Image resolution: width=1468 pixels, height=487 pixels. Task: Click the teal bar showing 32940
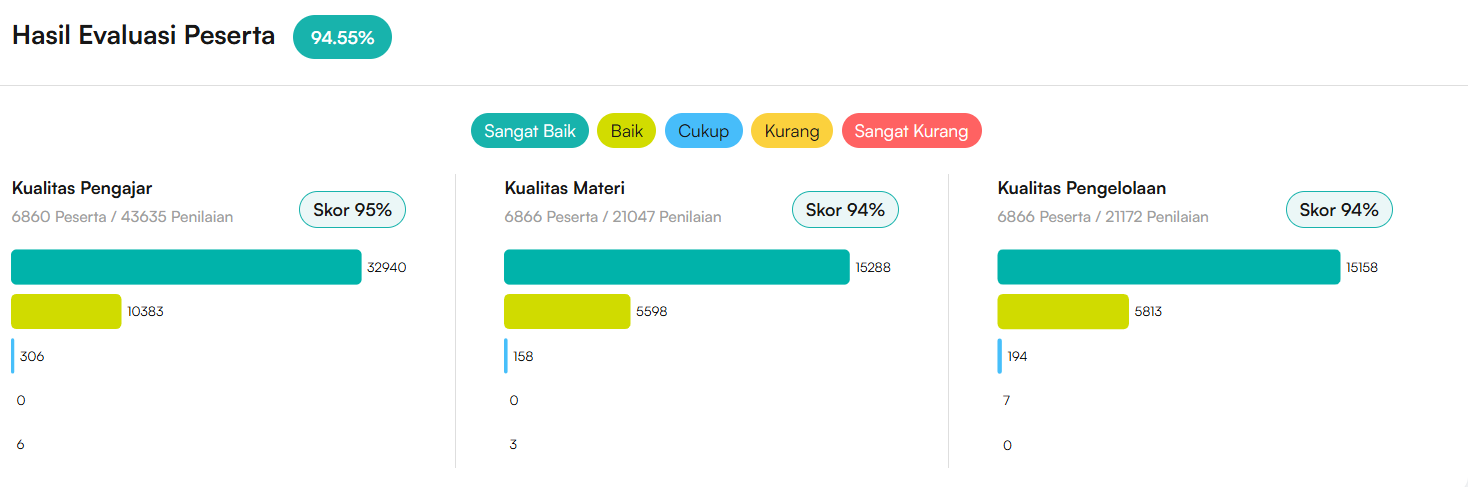186,267
